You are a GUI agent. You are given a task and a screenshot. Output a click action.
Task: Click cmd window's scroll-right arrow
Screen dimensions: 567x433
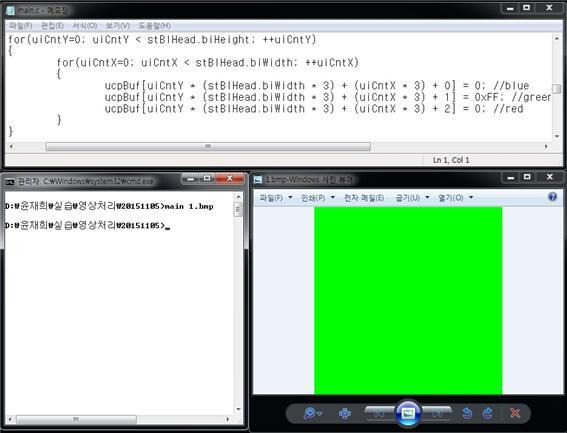tap(227, 419)
